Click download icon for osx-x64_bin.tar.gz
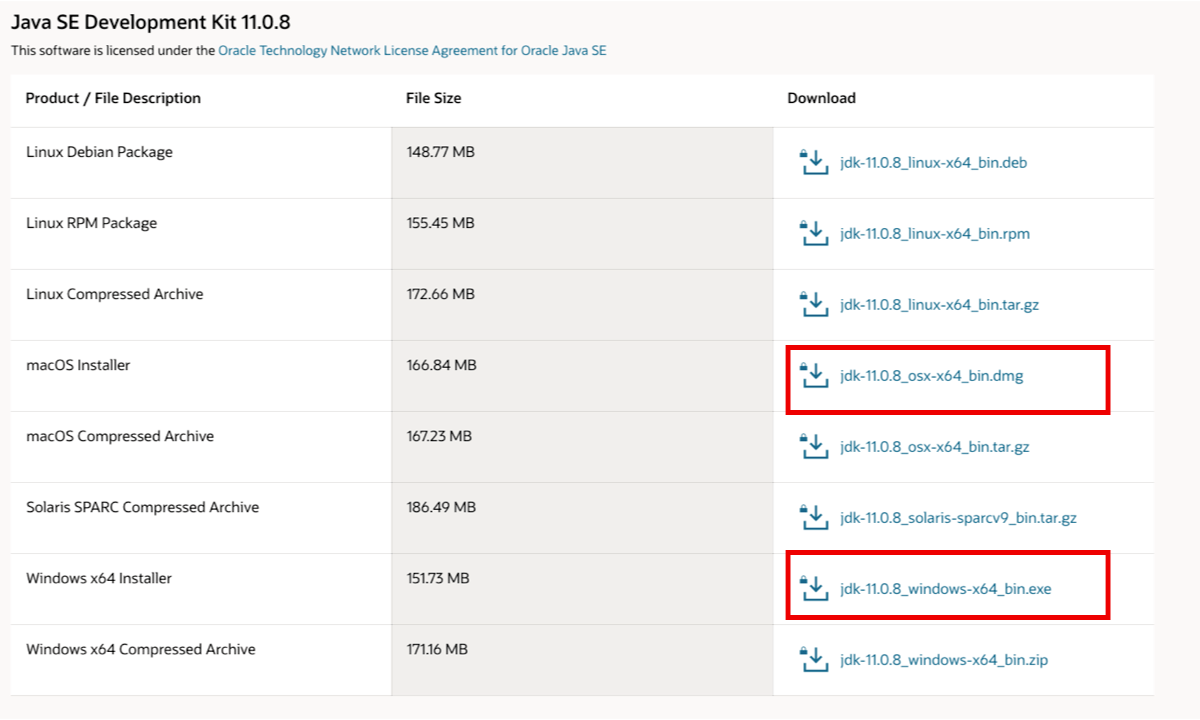This screenshot has width=1200, height=720. pyautogui.click(x=815, y=446)
